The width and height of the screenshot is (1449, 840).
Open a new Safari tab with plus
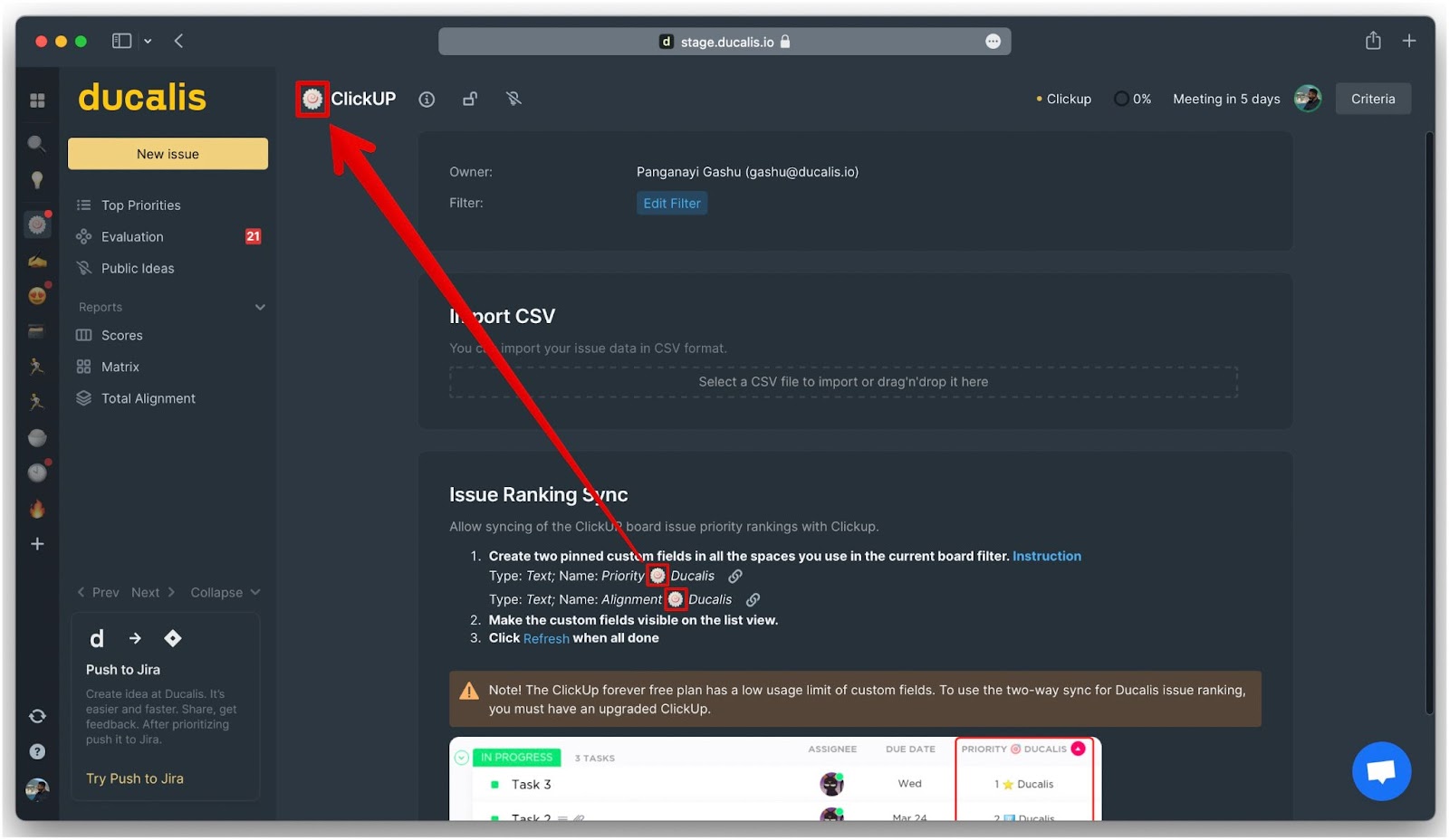coord(1409,41)
